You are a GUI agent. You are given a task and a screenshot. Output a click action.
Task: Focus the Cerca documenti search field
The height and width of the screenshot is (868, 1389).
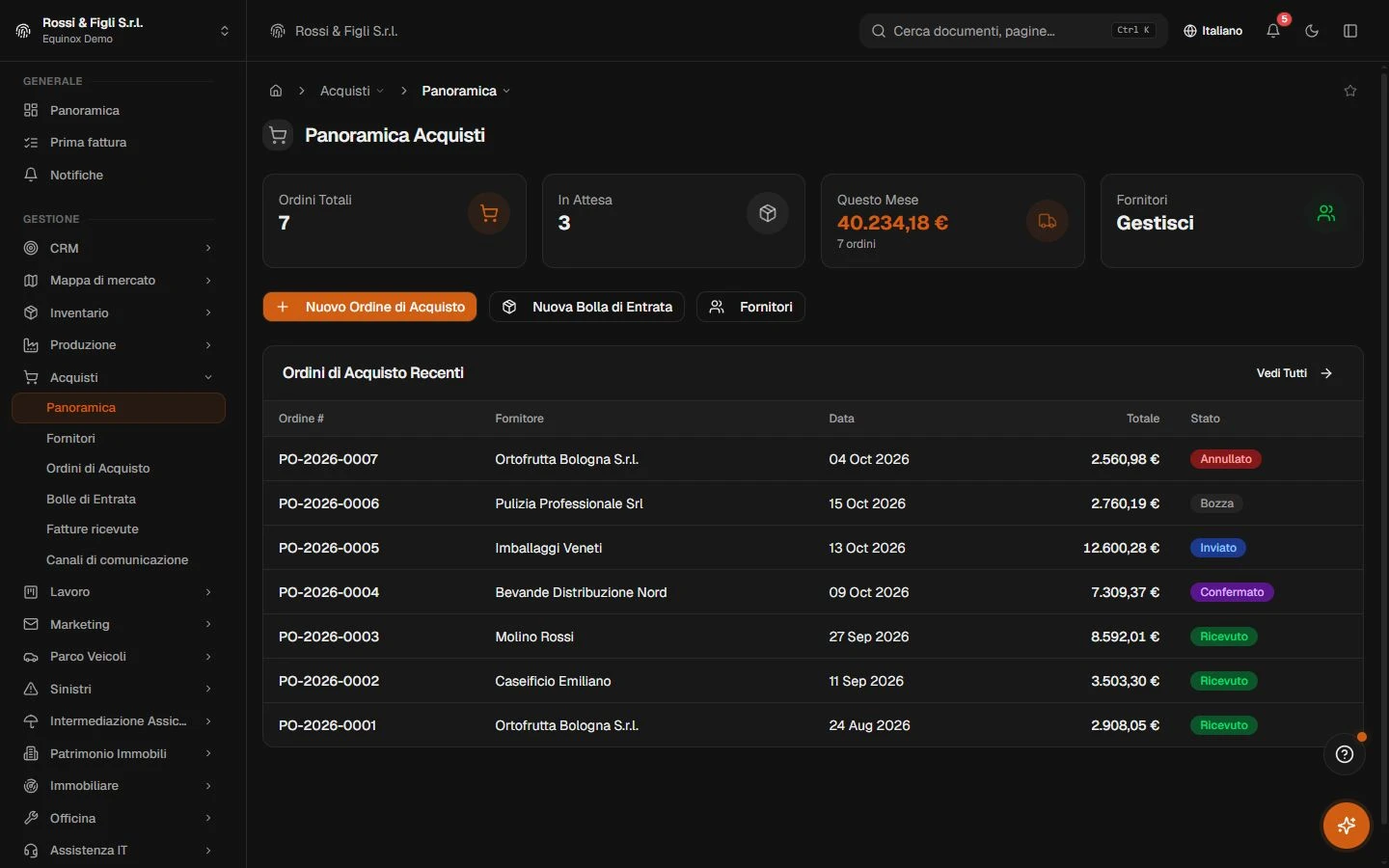[1013, 31]
